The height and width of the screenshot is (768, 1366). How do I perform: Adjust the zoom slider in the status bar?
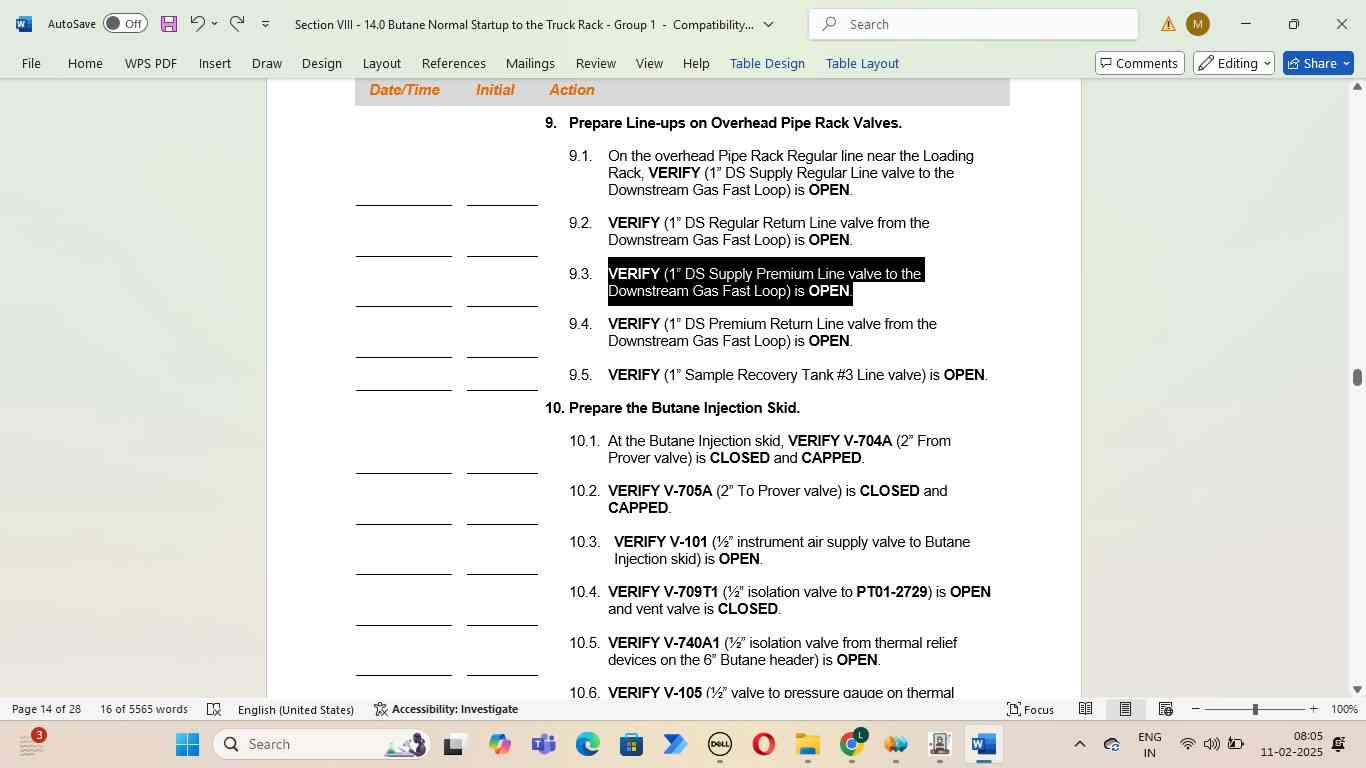1255,709
